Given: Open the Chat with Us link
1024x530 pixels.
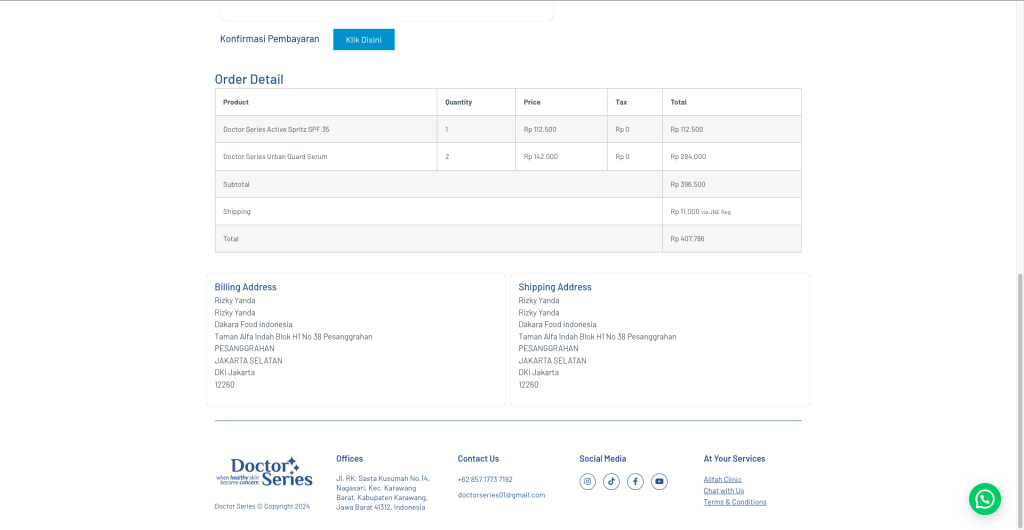Looking at the screenshot, I should [724, 491].
